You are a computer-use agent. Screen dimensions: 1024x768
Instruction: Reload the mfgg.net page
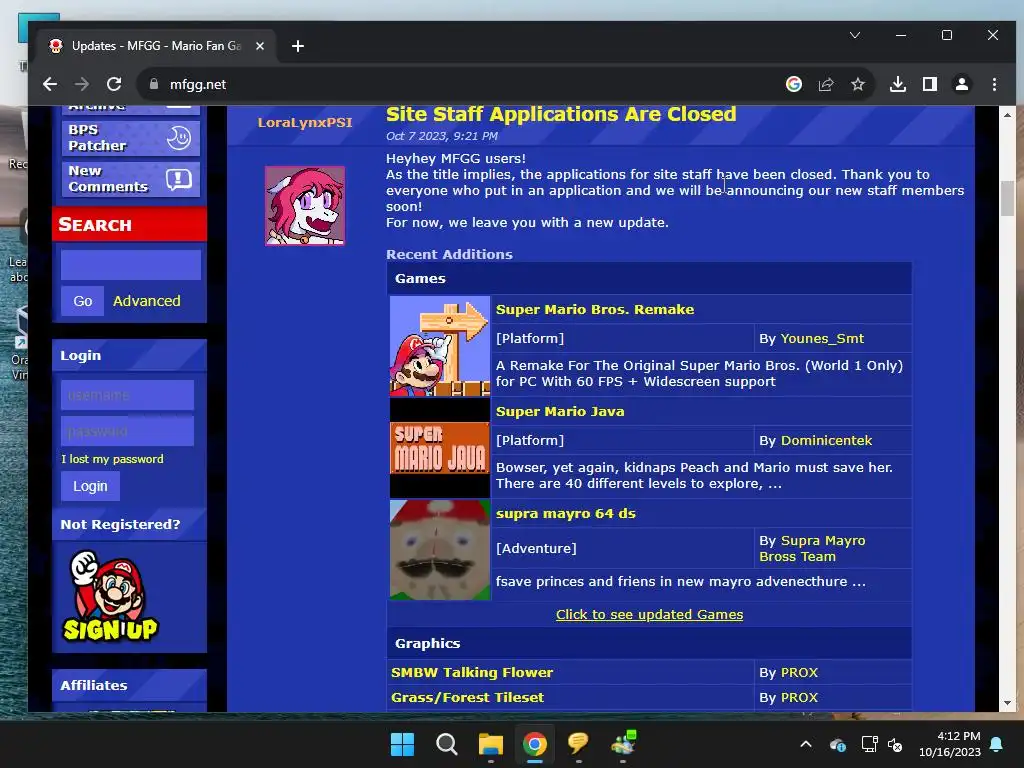tap(114, 84)
